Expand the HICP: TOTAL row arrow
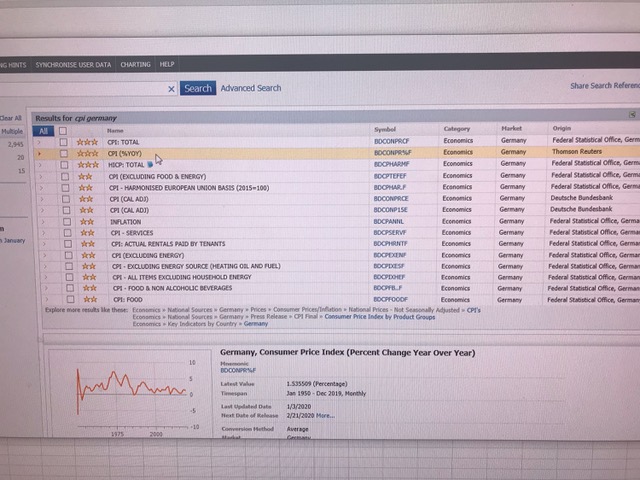The width and height of the screenshot is (640, 480). tap(40, 165)
